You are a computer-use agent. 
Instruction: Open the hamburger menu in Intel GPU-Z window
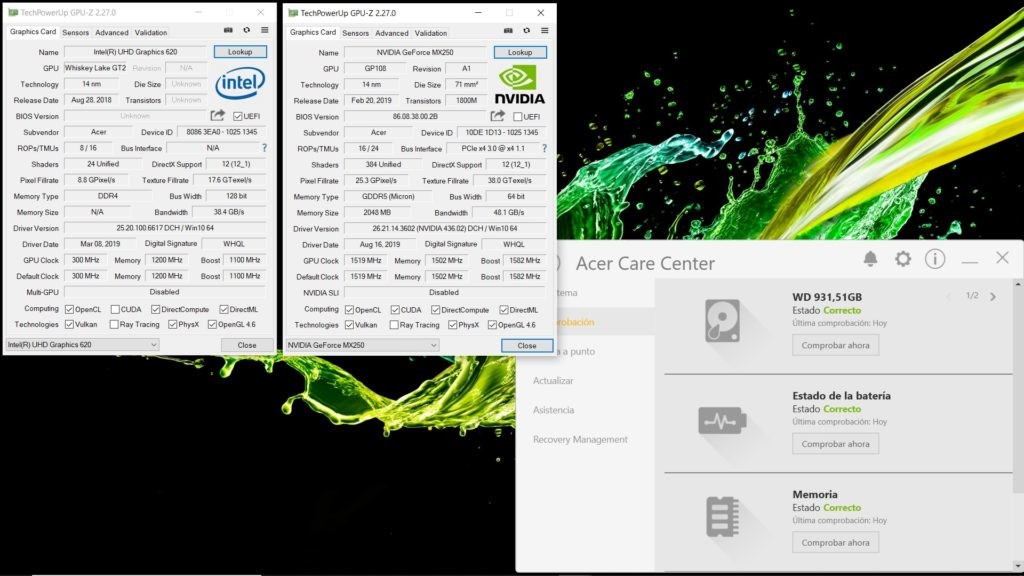pos(264,30)
